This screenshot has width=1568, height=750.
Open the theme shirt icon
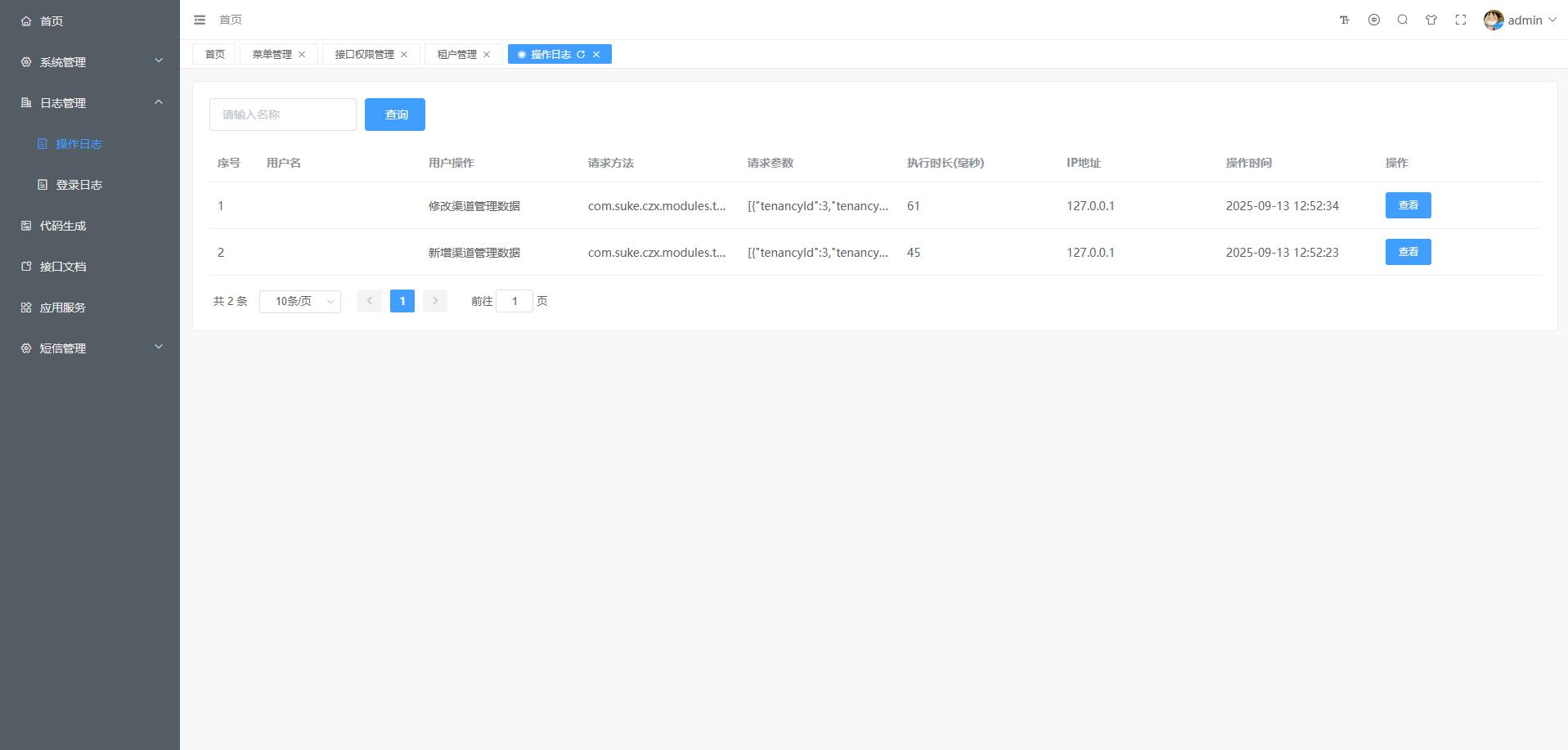(x=1431, y=20)
